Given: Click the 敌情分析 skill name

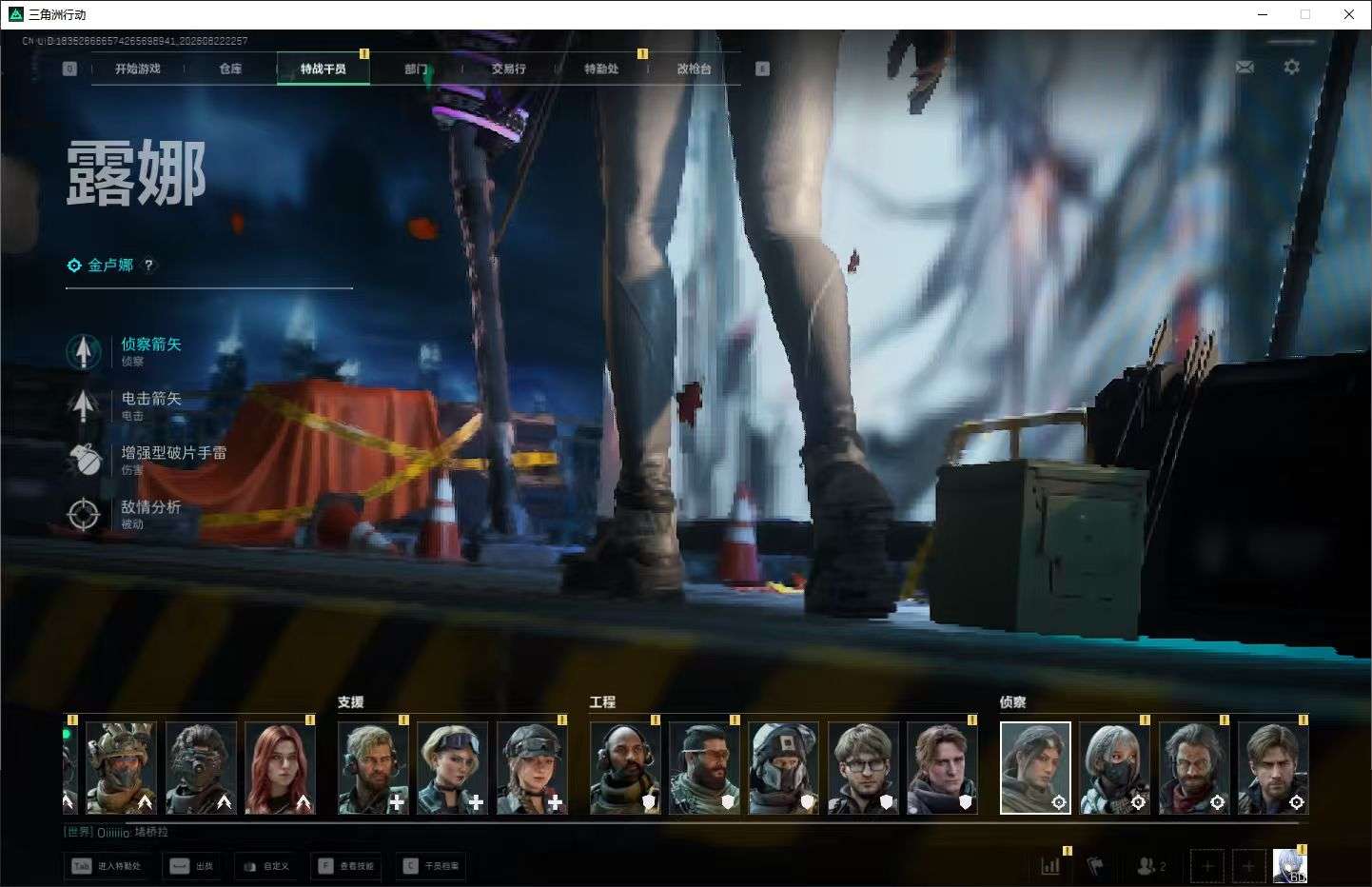Looking at the screenshot, I should [150, 507].
